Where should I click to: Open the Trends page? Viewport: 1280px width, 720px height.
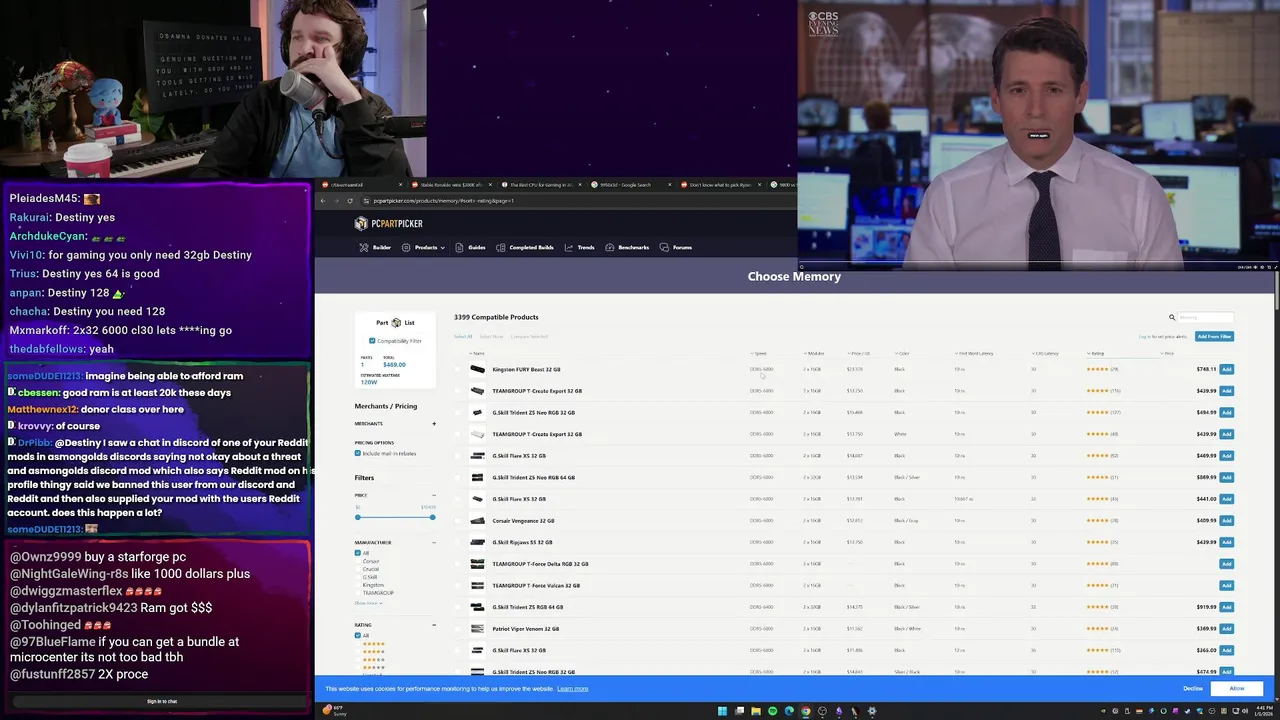[x=579, y=248]
